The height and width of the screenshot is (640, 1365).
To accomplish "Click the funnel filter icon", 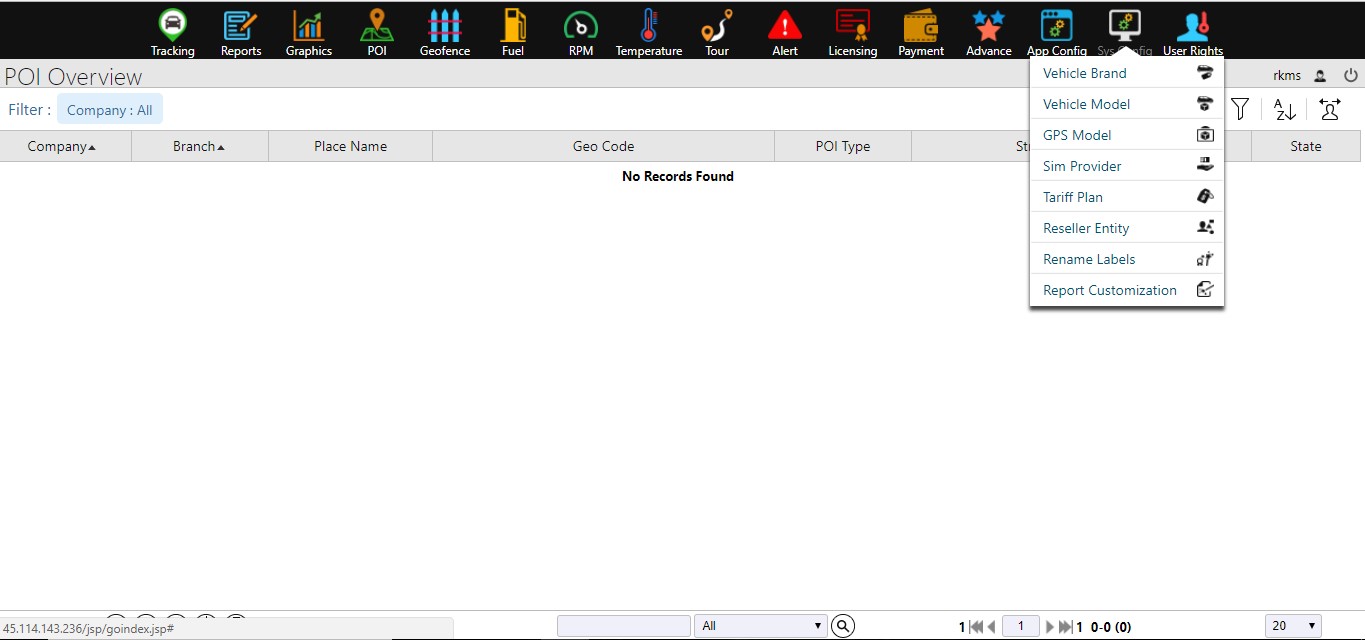I will coord(1240,109).
